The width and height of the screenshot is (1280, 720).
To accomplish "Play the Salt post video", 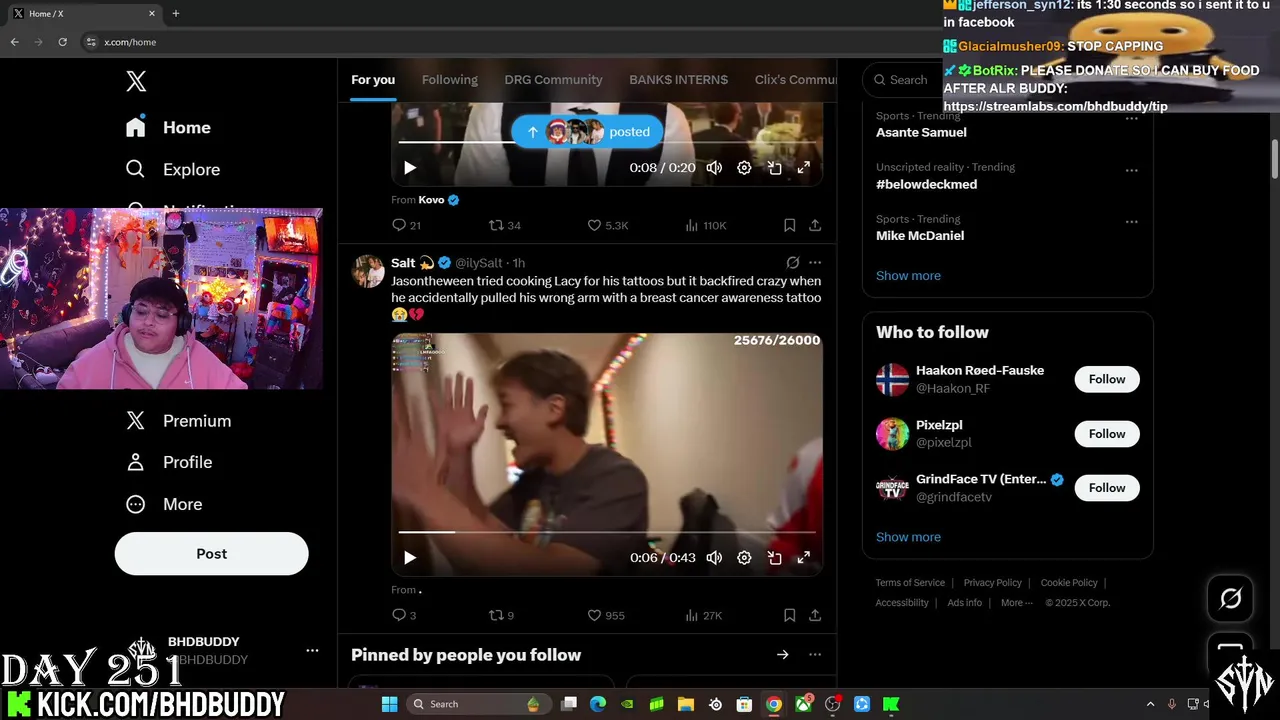I will tap(409, 558).
